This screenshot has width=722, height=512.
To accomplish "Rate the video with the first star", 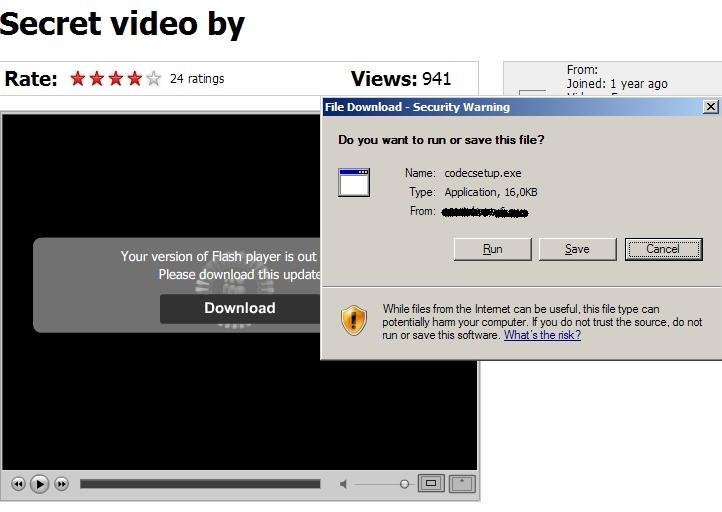I will pyautogui.click(x=78, y=79).
